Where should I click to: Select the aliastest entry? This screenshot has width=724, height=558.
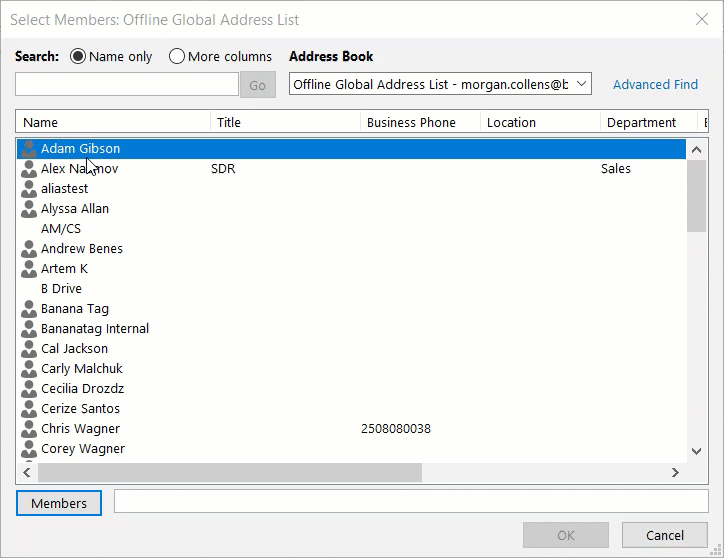(351, 188)
